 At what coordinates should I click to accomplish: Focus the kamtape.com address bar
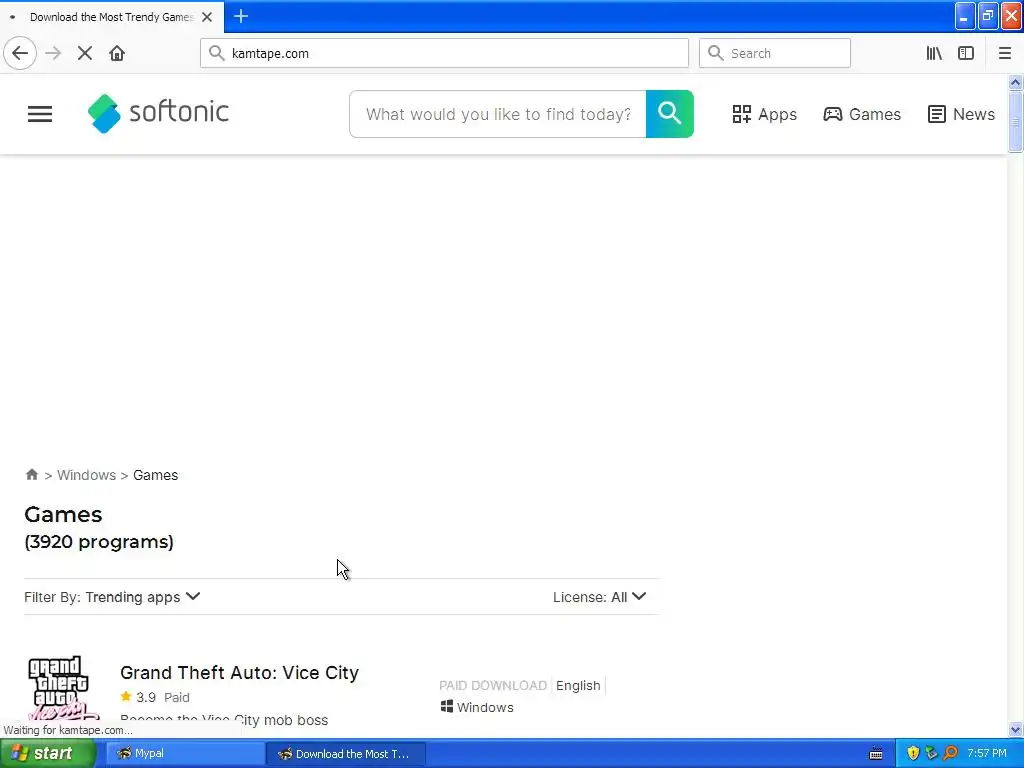click(444, 53)
